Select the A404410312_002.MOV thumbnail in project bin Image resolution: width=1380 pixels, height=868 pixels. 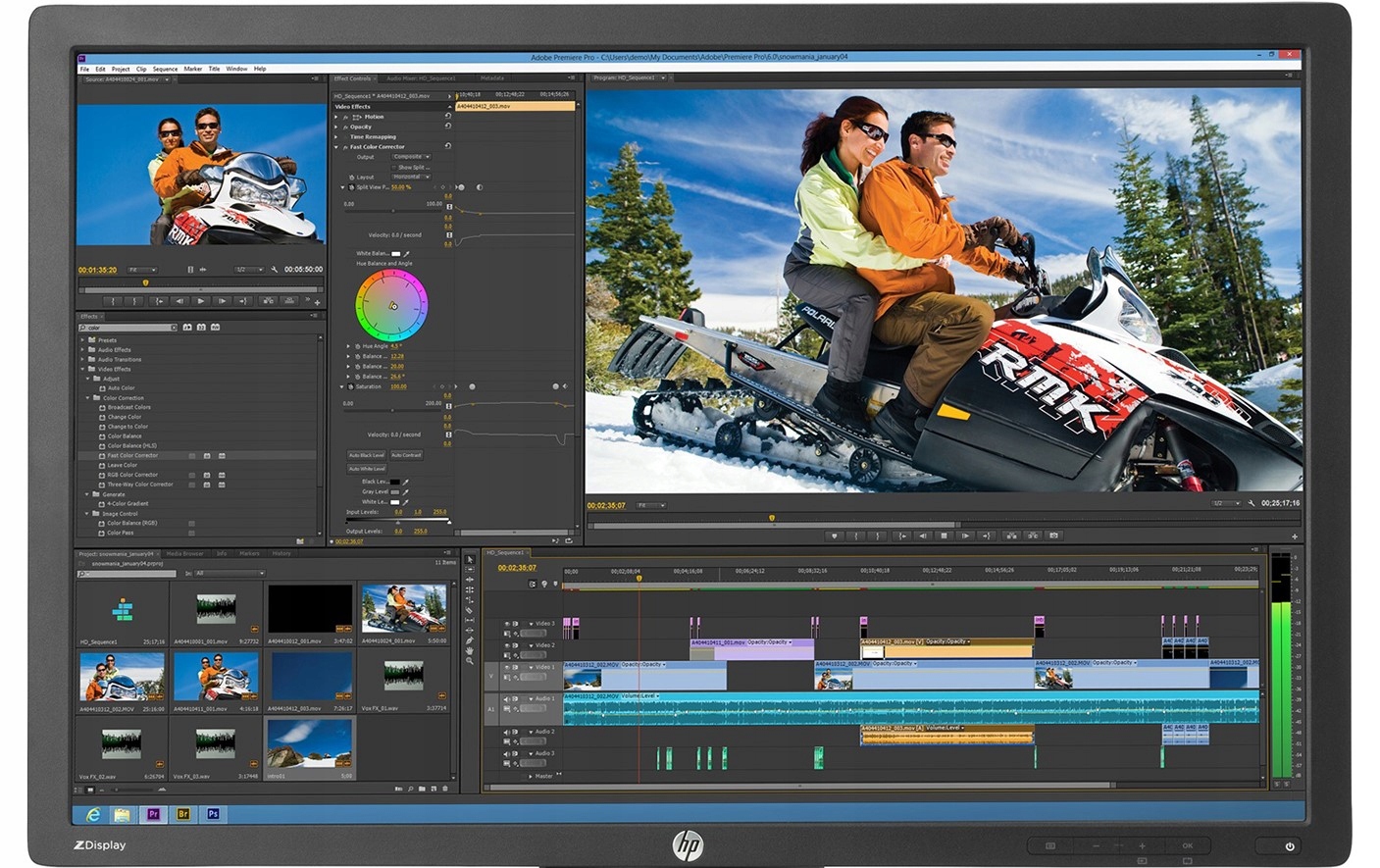[x=122, y=678]
